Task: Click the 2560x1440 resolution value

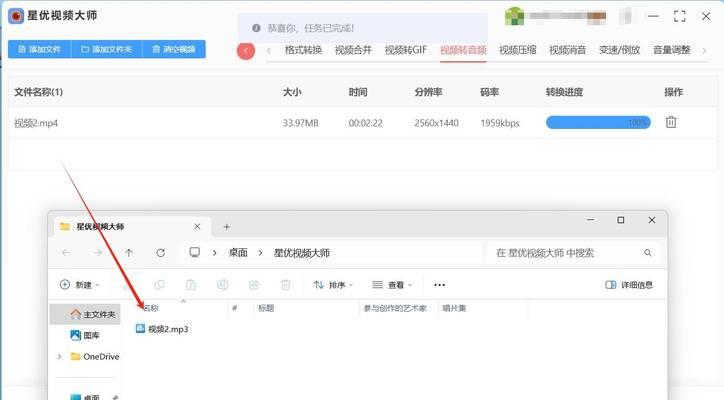Action: 436,123
